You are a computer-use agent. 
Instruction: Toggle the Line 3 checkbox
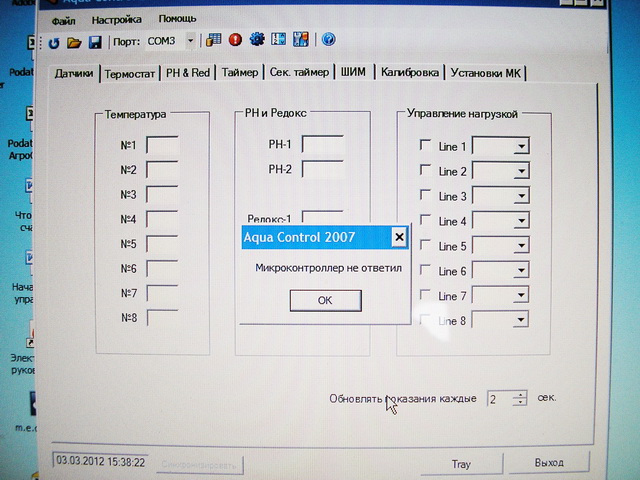point(426,196)
